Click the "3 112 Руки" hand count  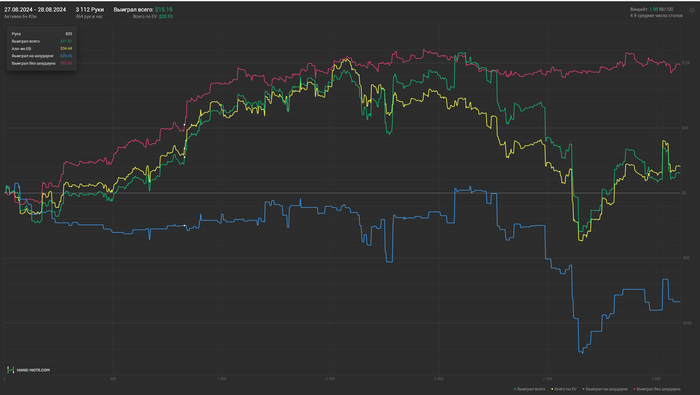[x=90, y=9]
